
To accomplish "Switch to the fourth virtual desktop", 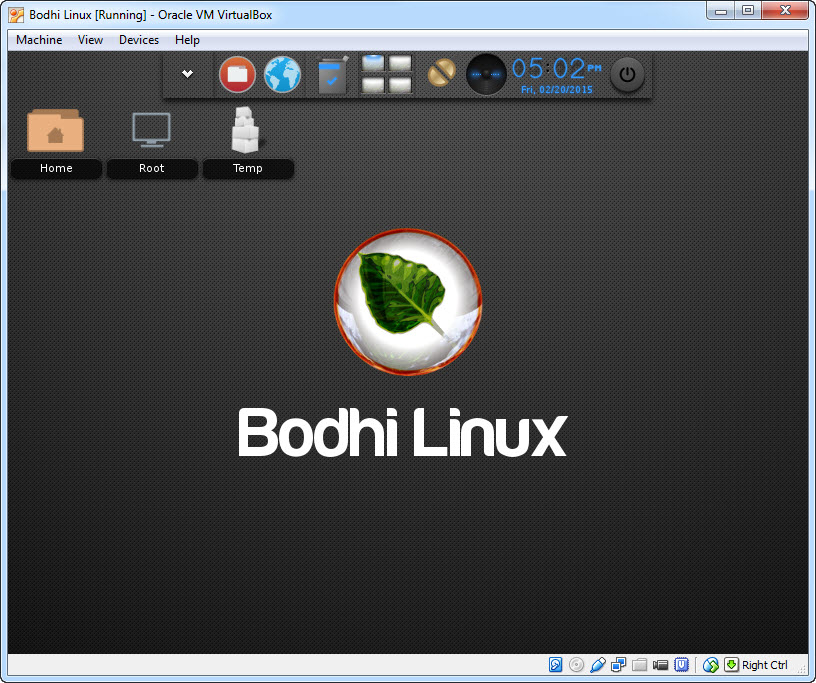I will pos(400,85).
